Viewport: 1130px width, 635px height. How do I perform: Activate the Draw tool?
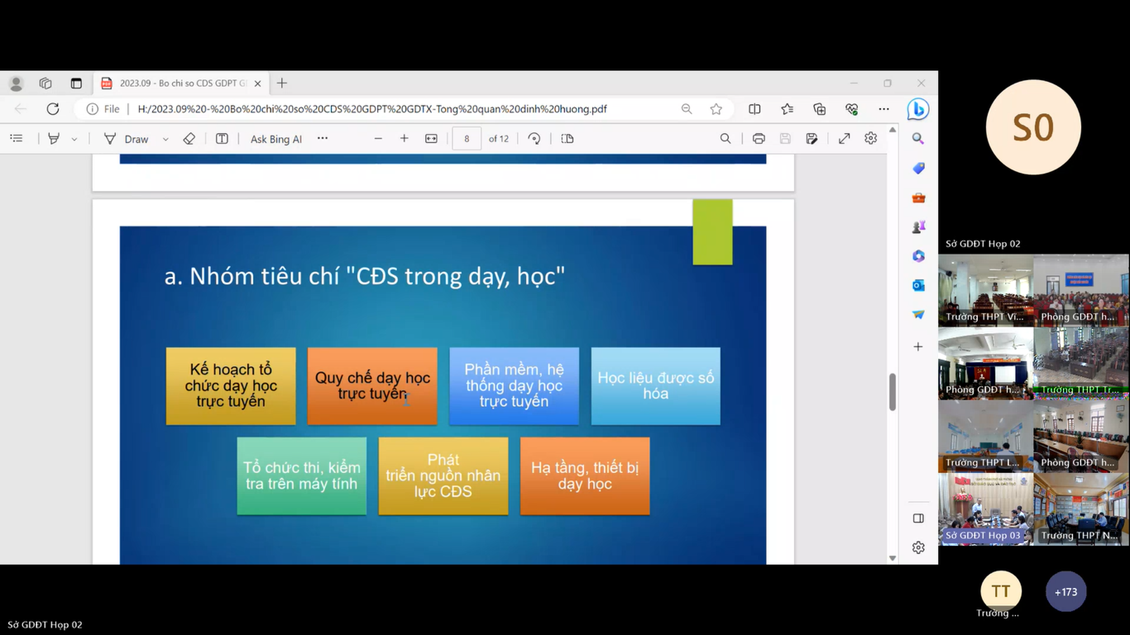127,139
